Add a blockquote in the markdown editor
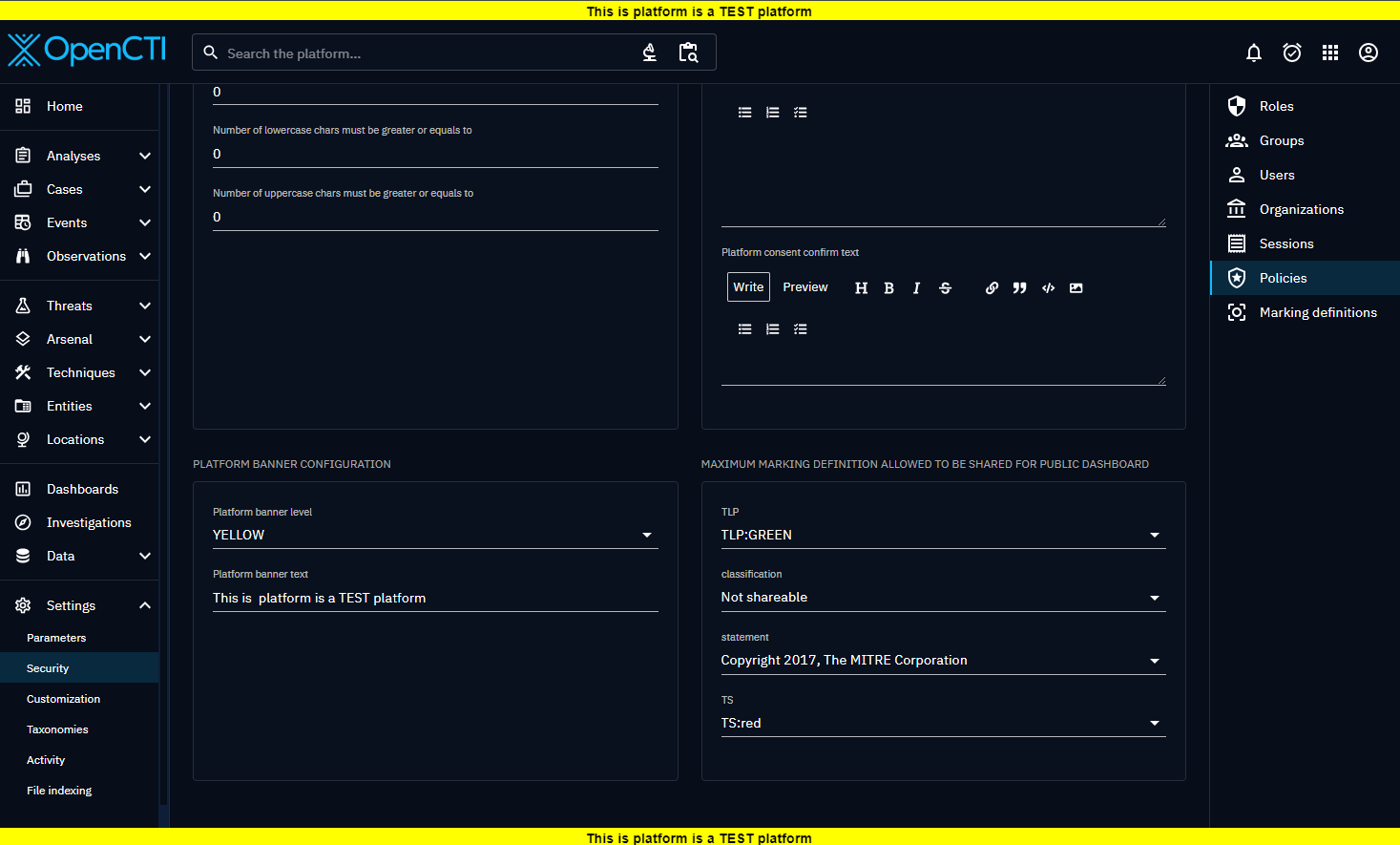 point(1019,287)
